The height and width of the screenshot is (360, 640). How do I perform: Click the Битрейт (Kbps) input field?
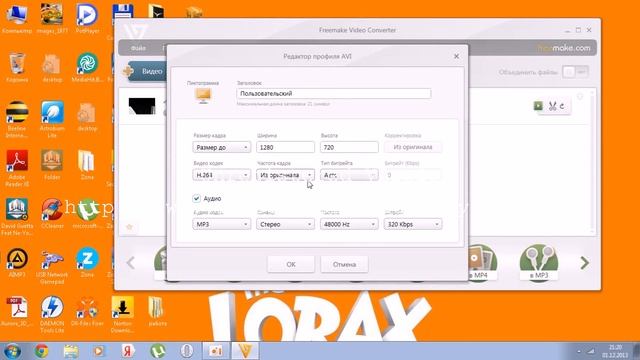click(413, 175)
